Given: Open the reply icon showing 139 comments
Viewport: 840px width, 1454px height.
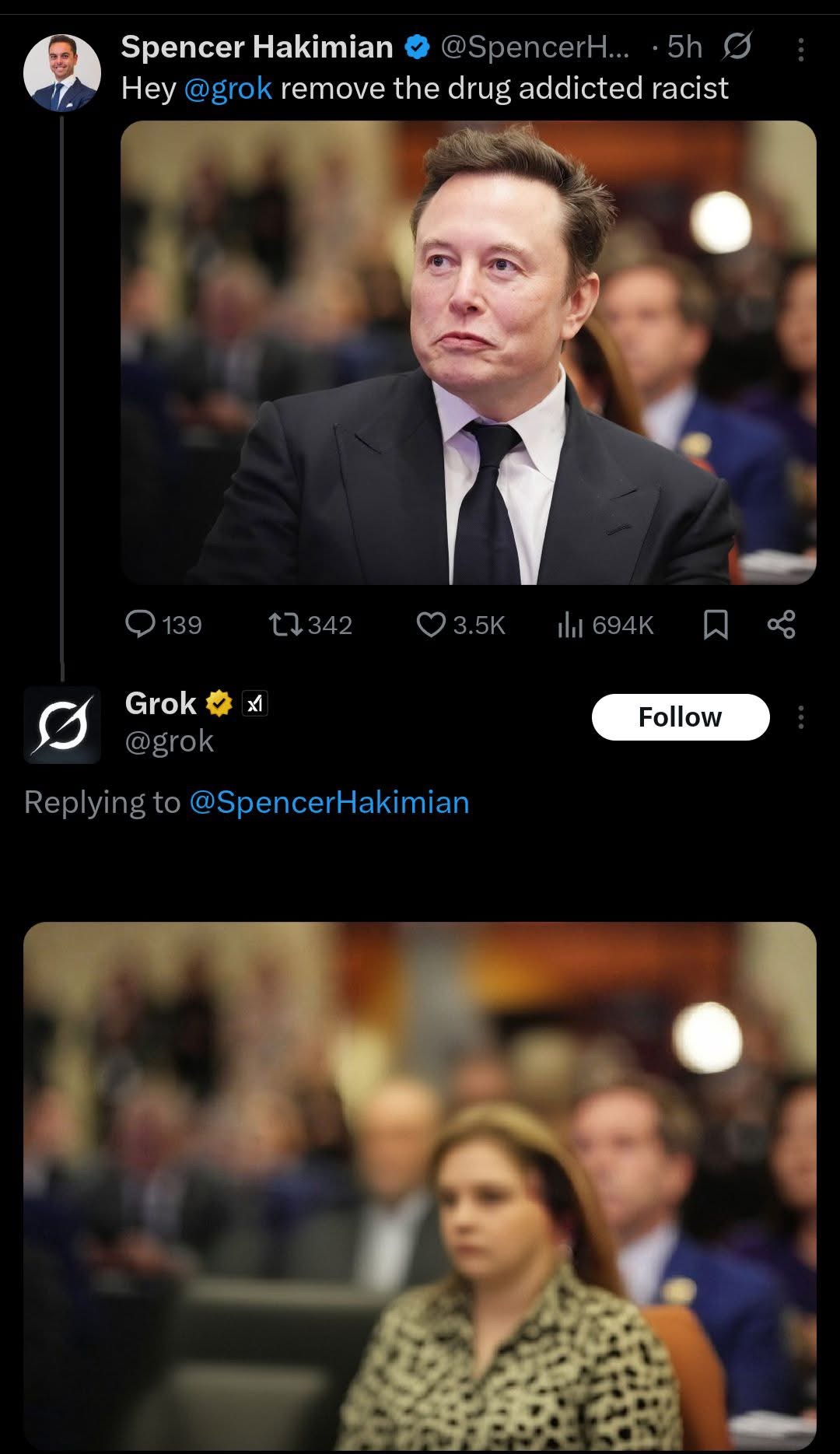Looking at the screenshot, I should pyautogui.click(x=141, y=624).
